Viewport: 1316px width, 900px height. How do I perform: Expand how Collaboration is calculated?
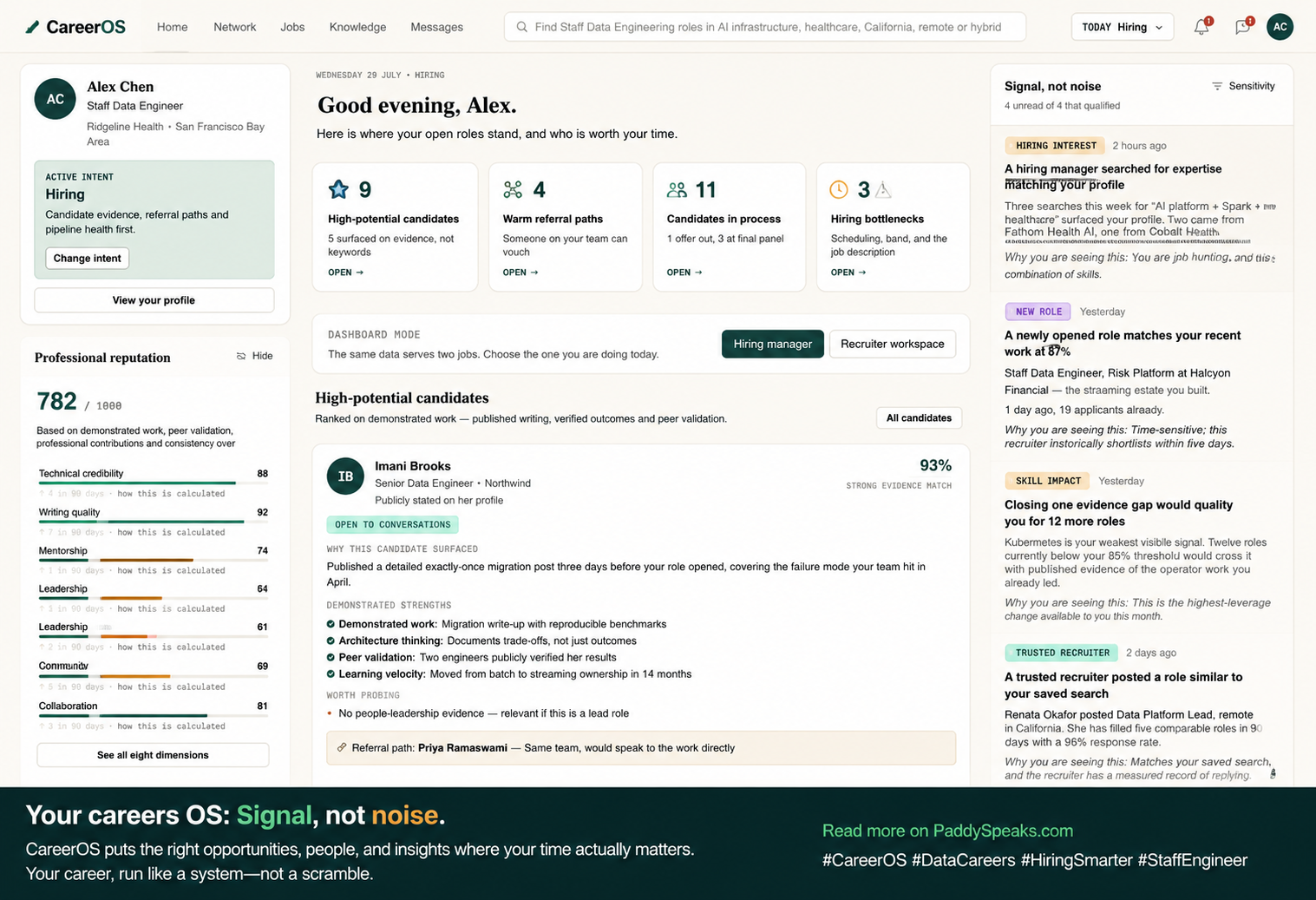tap(171, 726)
